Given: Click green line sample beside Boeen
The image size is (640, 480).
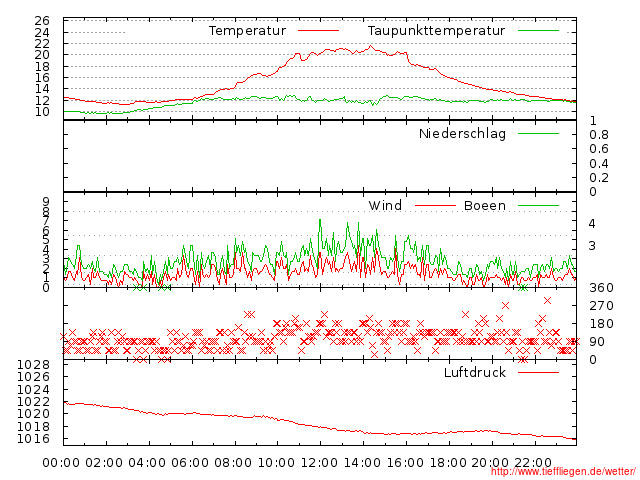Looking at the screenshot, I should coord(538,205).
